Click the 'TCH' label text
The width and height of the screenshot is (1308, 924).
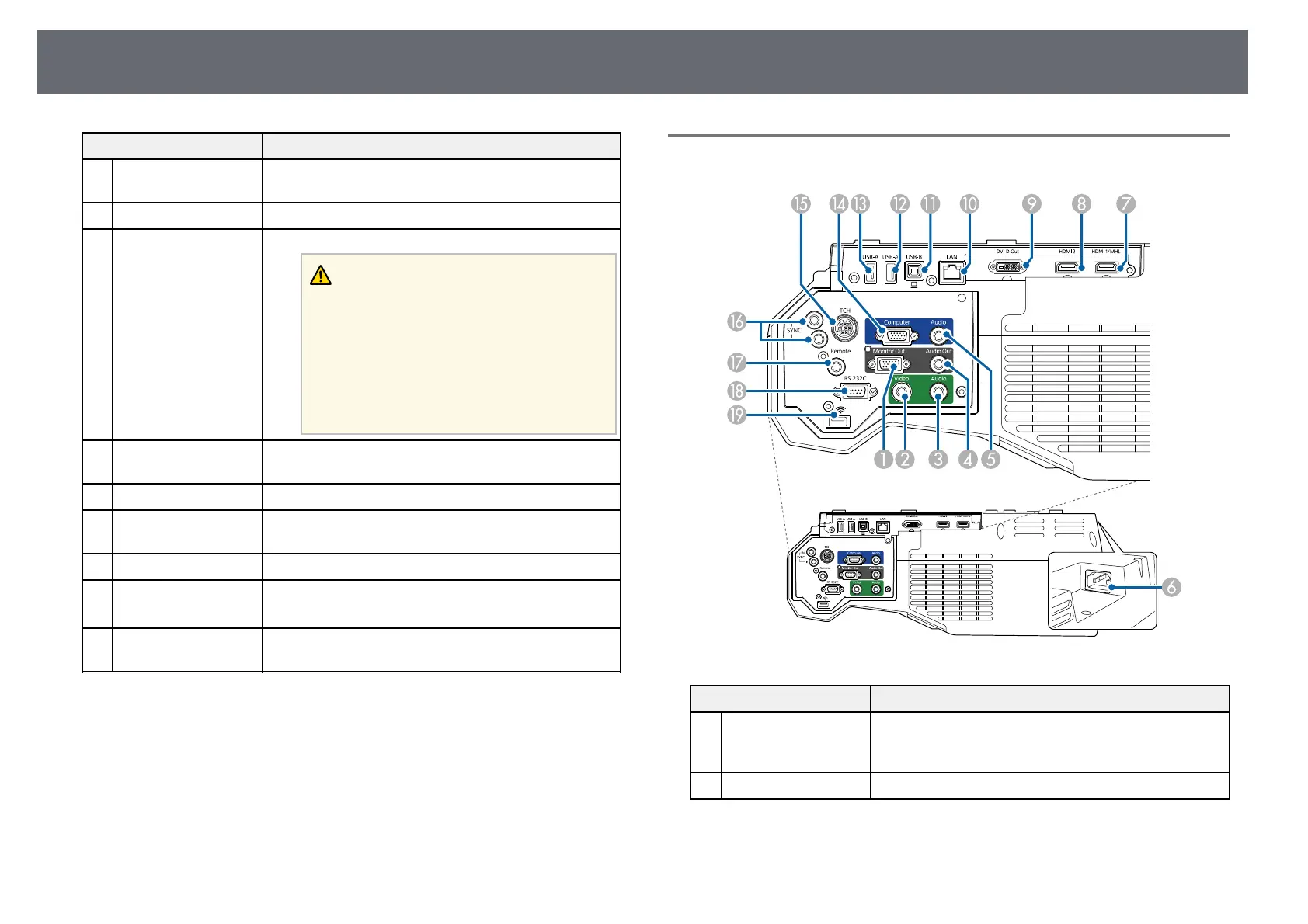click(844, 311)
